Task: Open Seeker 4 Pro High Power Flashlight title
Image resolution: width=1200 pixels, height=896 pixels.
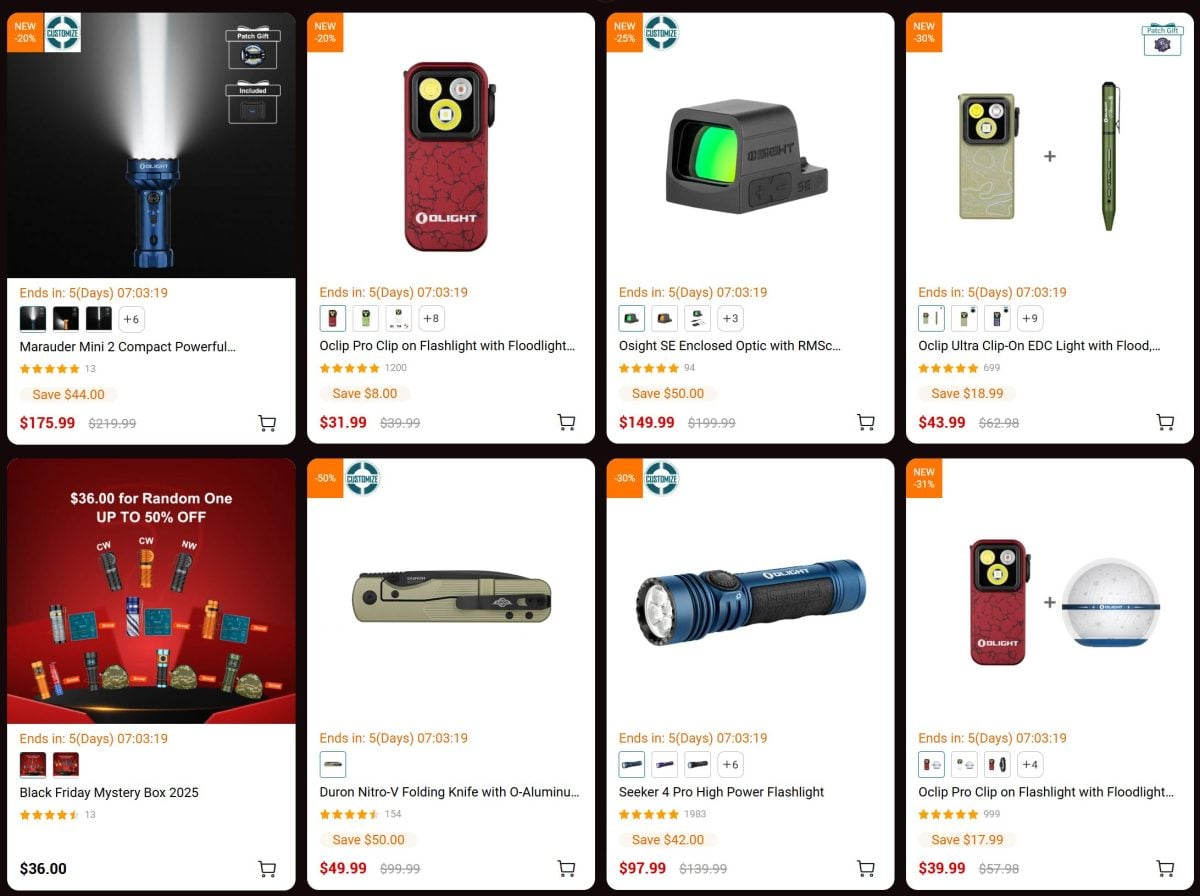Action: pyautogui.click(x=722, y=792)
